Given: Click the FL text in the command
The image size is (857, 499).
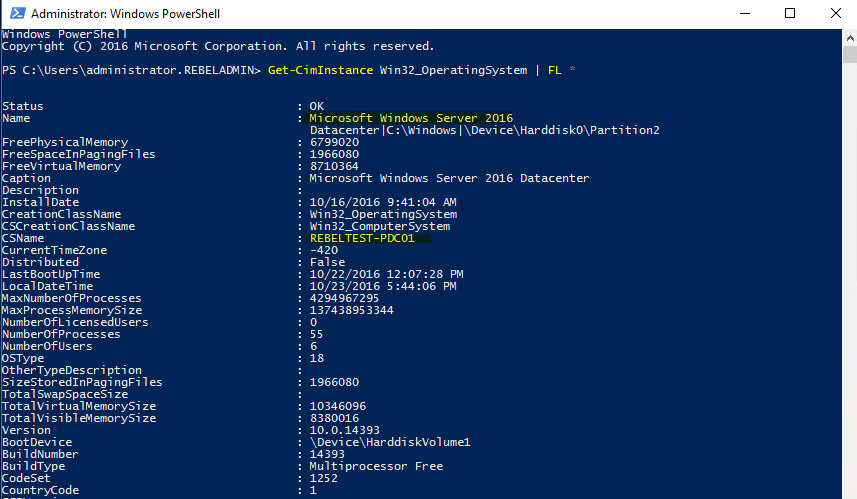Looking at the screenshot, I should point(554,70).
